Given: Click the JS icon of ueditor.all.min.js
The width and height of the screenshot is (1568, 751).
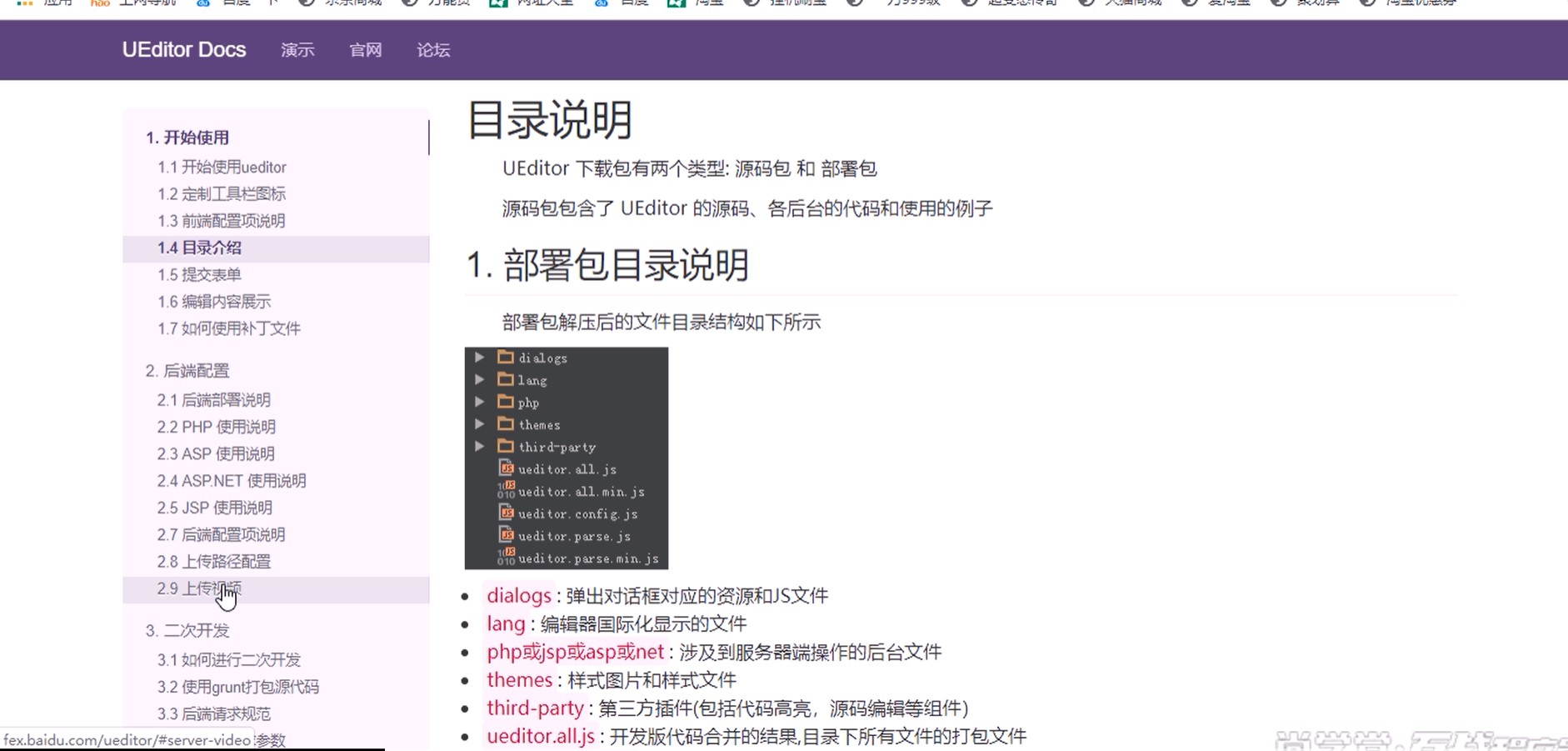Looking at the screenshot, I should [506, 490].
